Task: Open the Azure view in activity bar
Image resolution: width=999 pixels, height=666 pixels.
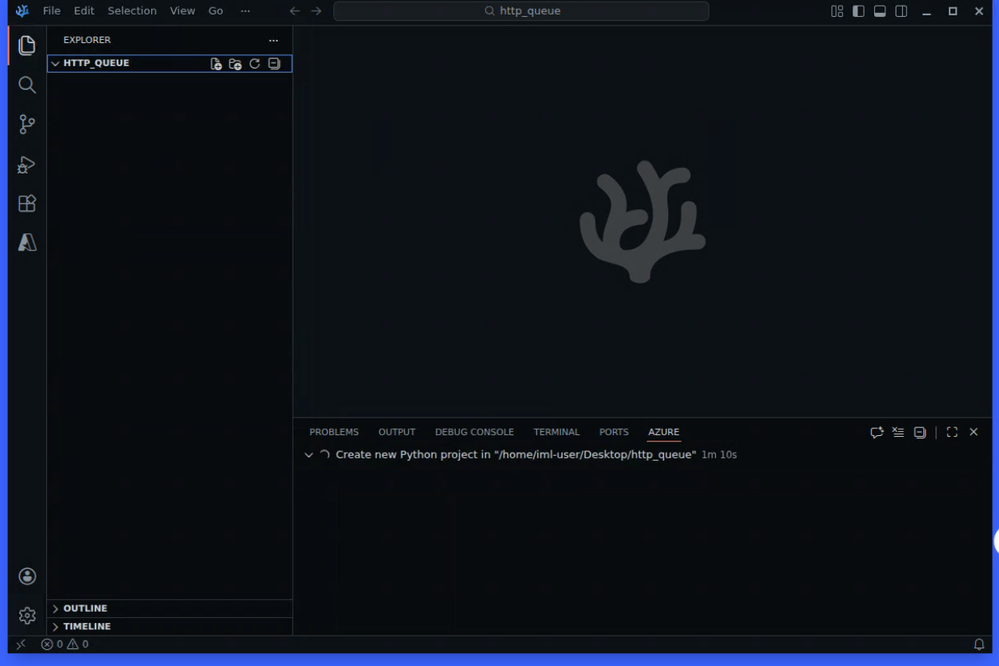Action: click(27, 243)
